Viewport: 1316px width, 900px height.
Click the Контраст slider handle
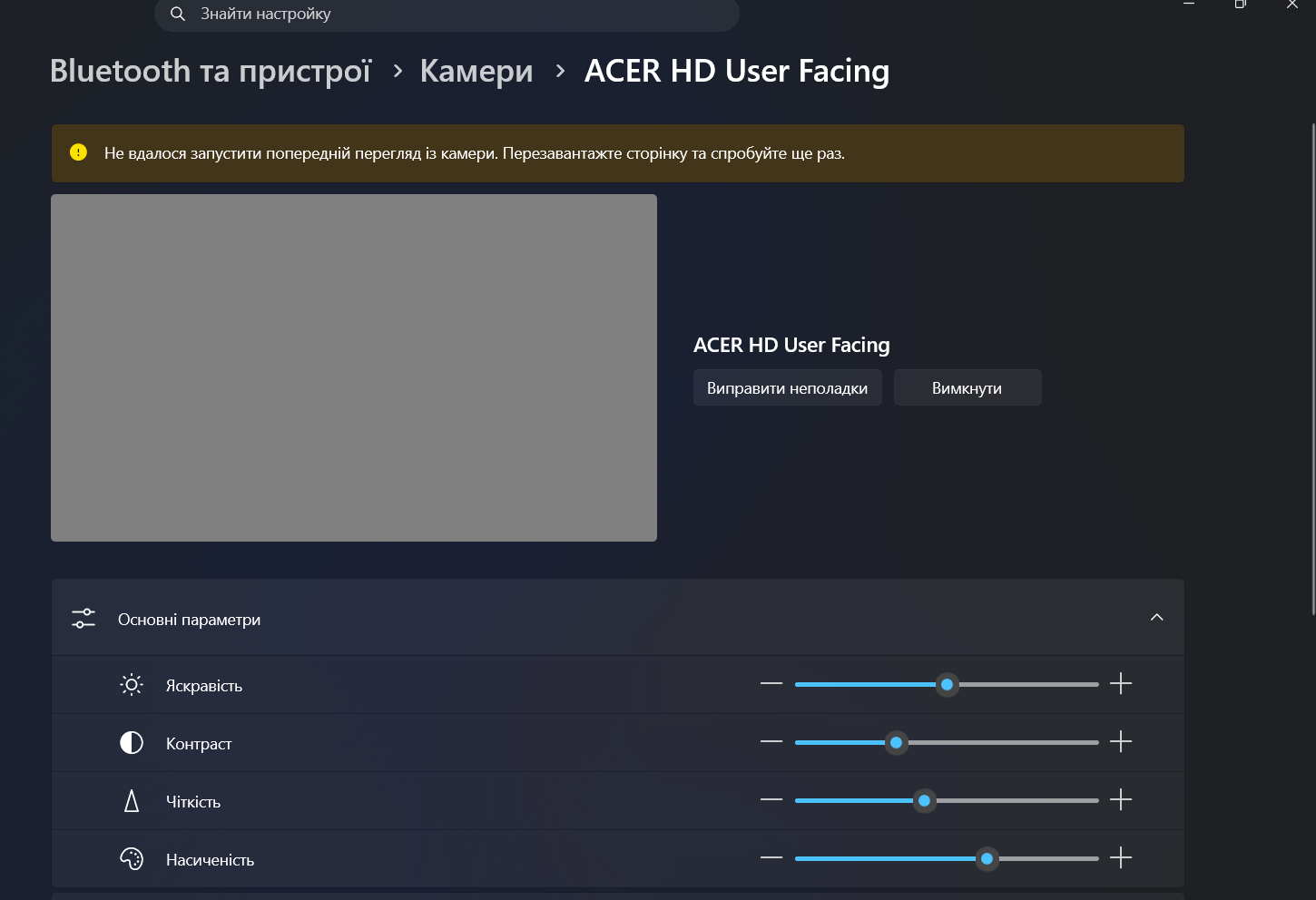(x=896, y=742)
